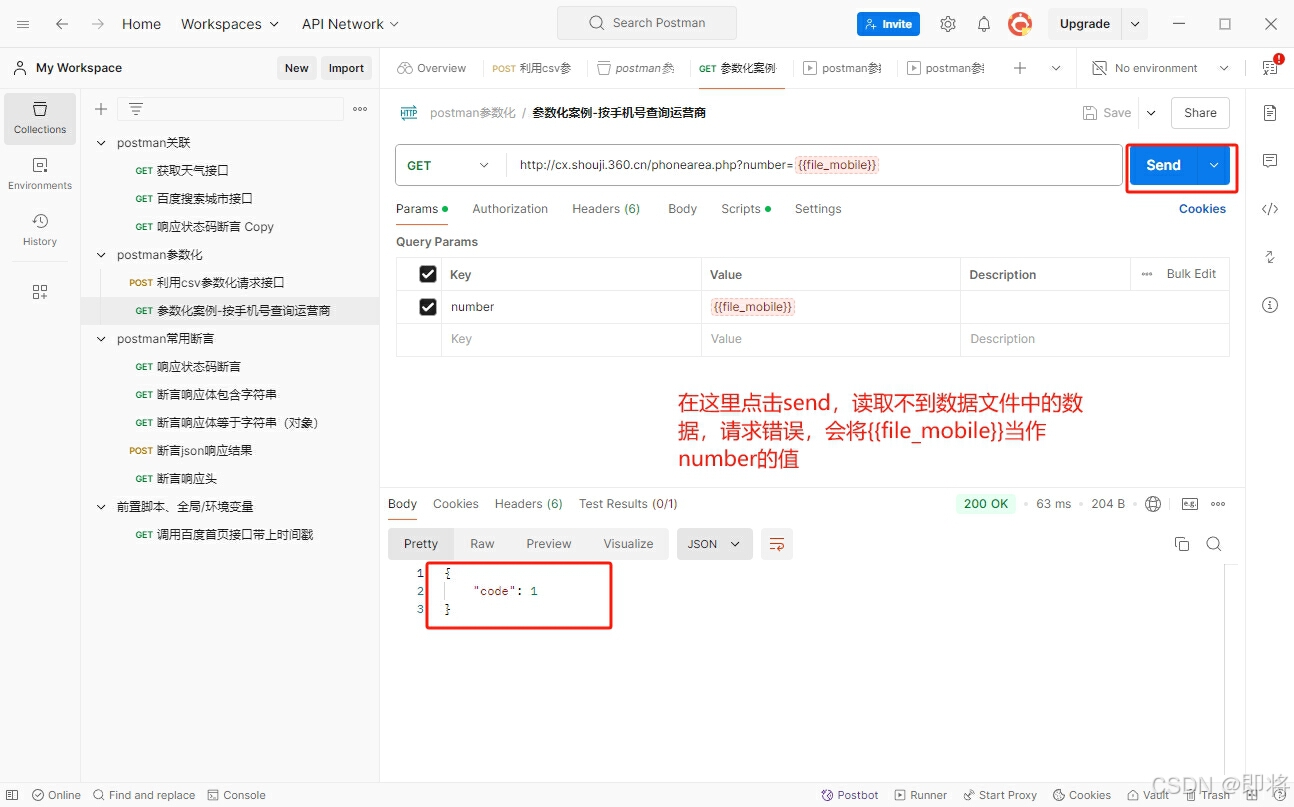
Task: Click the New button
Action: coord(297,68)
